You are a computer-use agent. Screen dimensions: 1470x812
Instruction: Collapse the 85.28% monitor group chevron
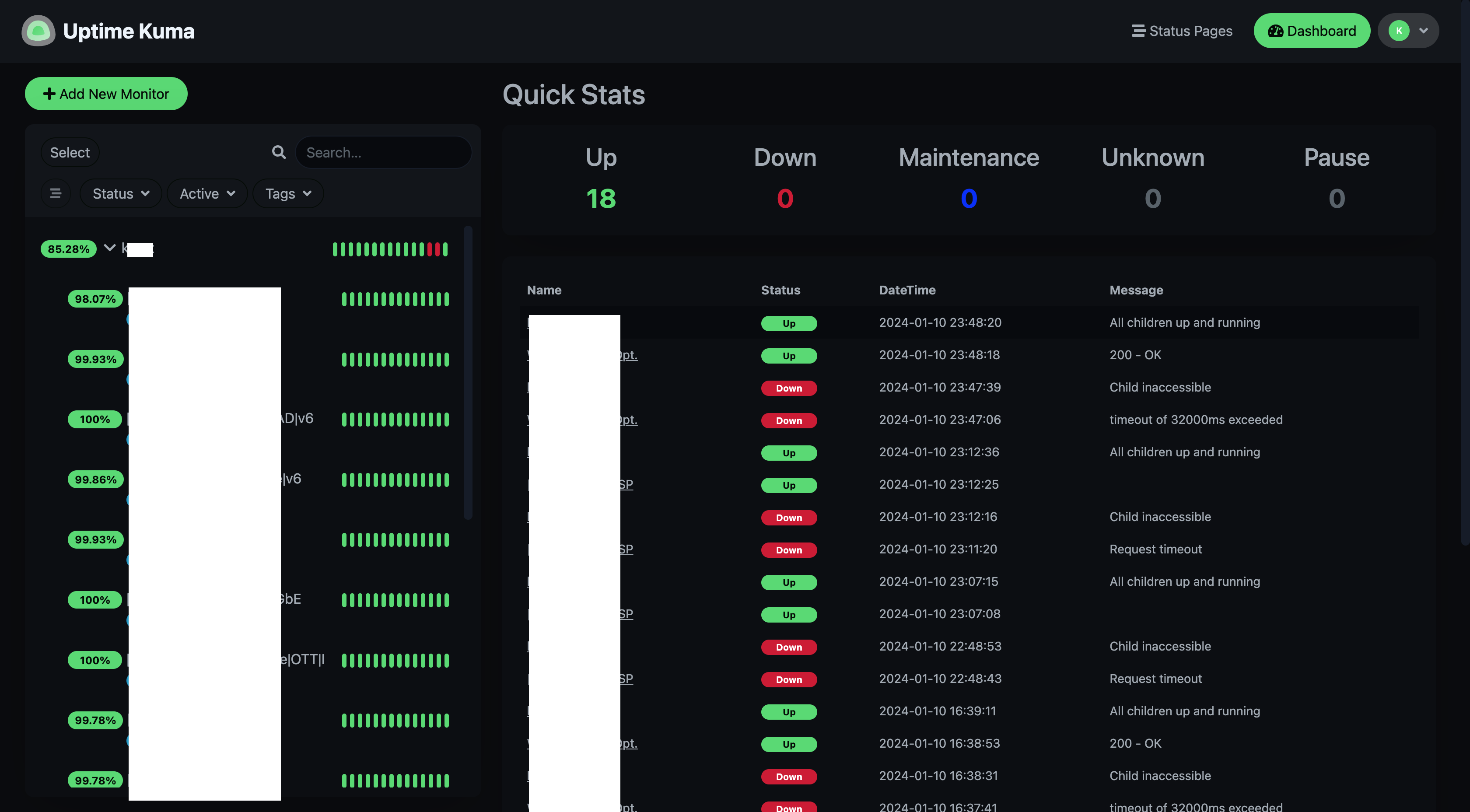(x=109, y=248)
